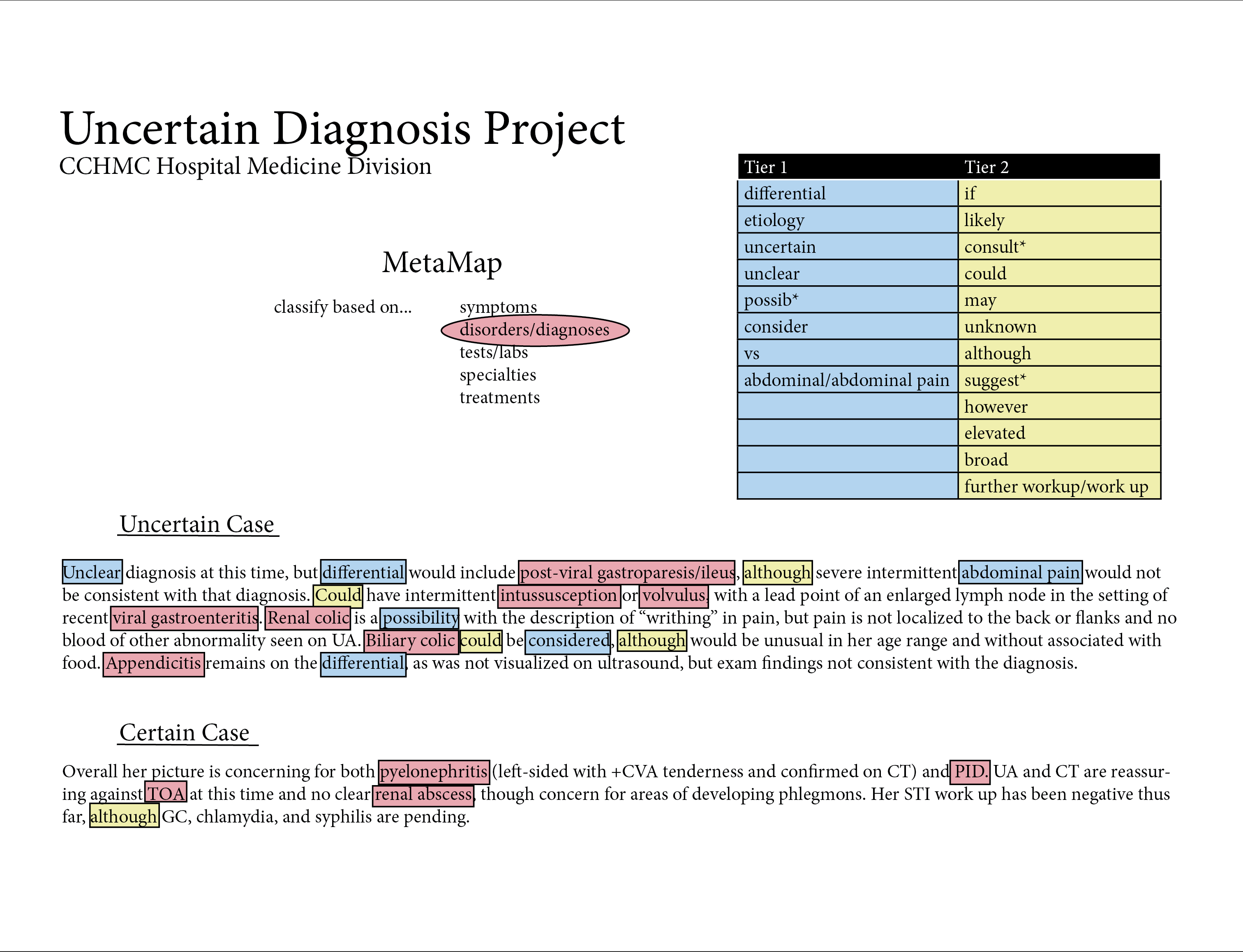Click the 'classify based on...' label
This screenshot has width=1243, height=952.
[343, 307]
